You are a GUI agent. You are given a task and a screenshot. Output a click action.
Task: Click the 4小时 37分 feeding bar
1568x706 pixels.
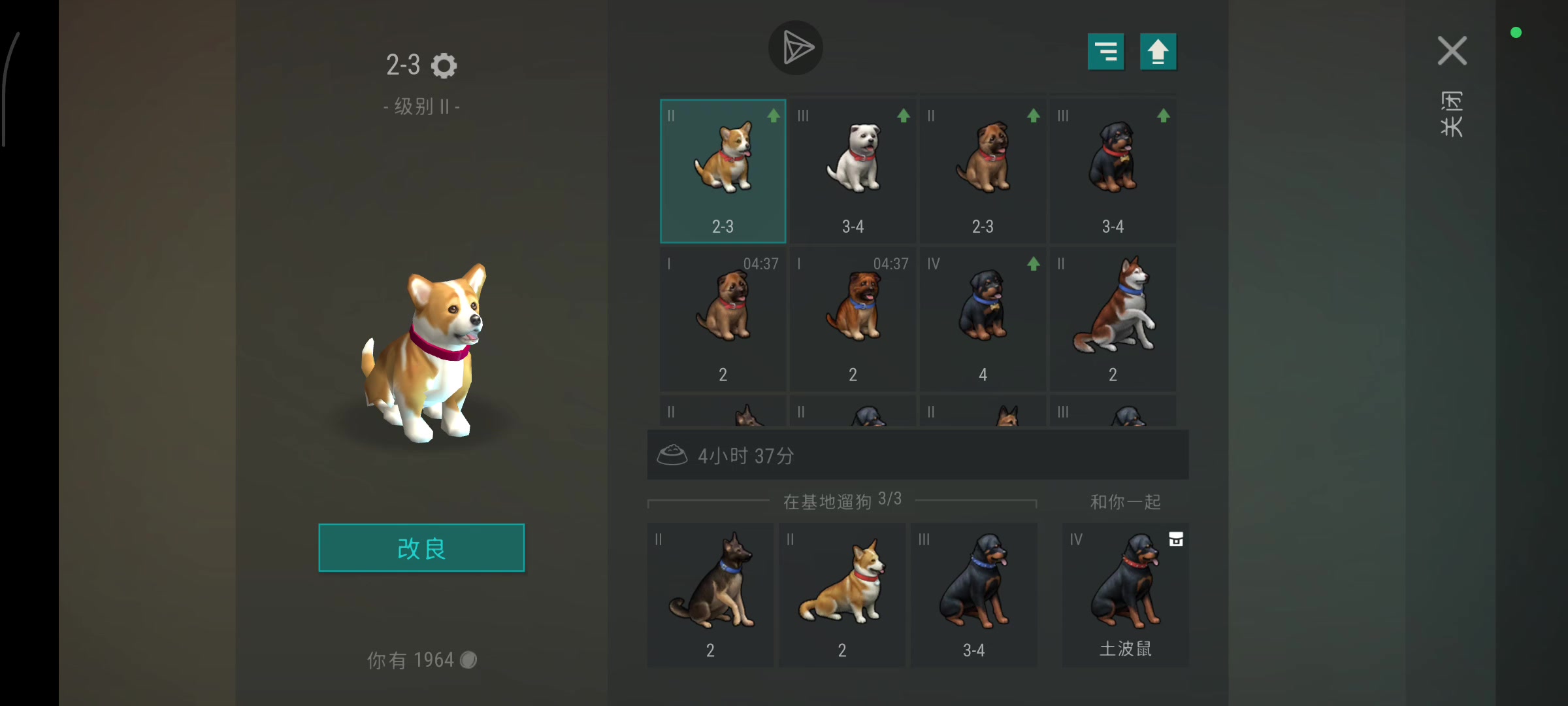[918, 455]
